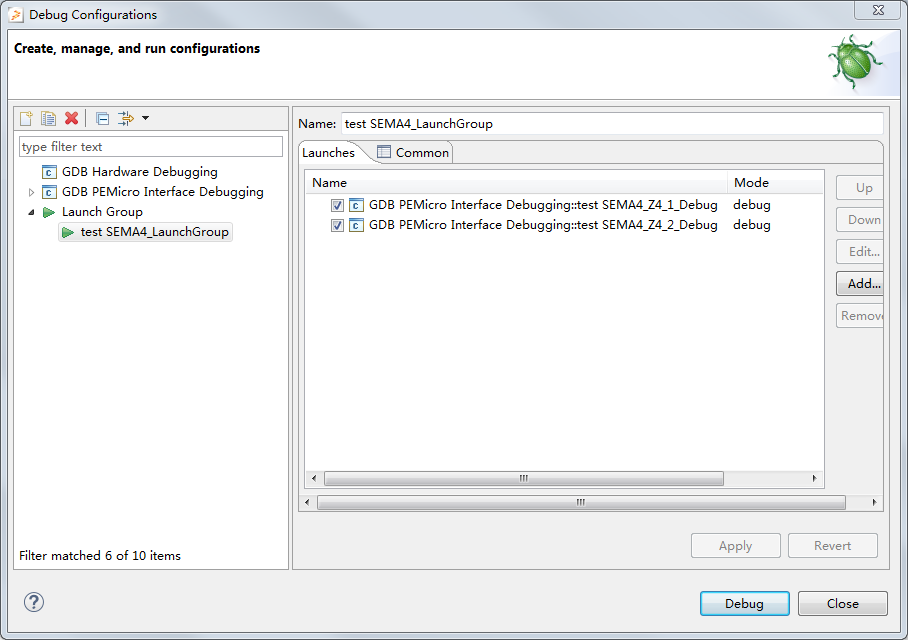Select GDB Hardware Debugging tree item
908x640 pixels.
140,172
